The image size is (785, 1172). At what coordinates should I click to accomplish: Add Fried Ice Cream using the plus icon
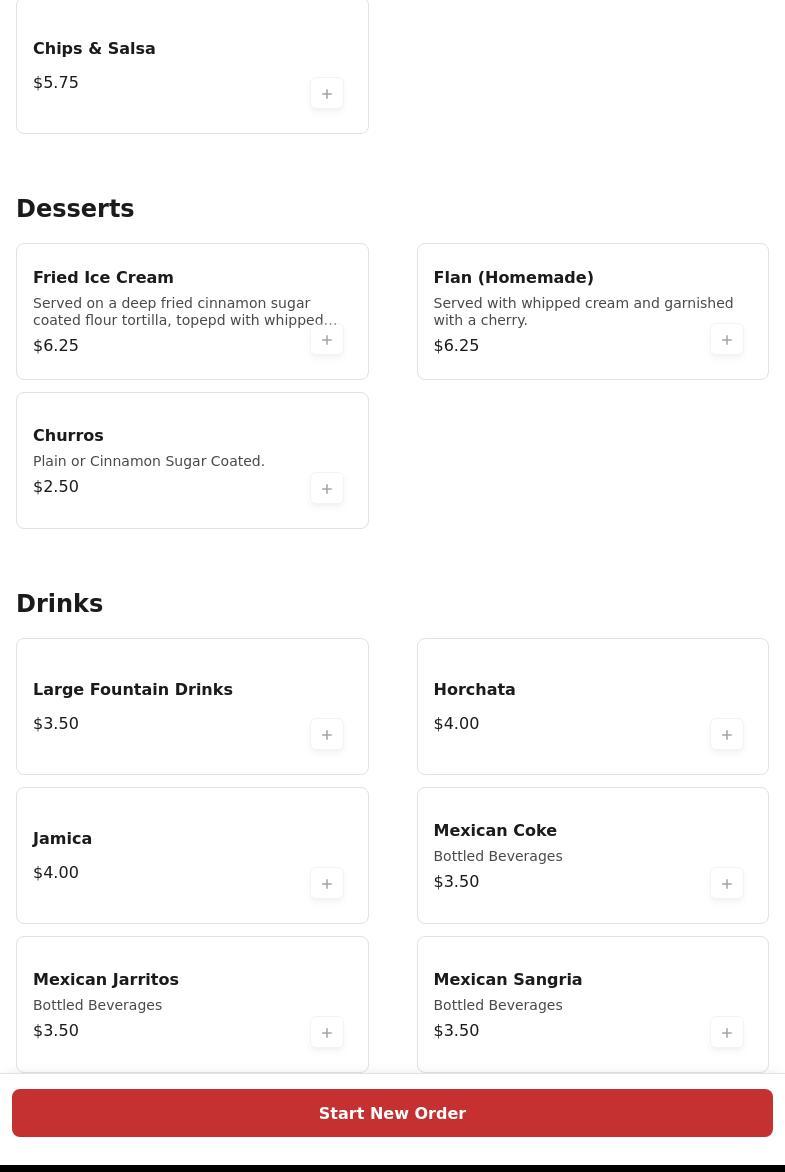[x=327, y=339]
